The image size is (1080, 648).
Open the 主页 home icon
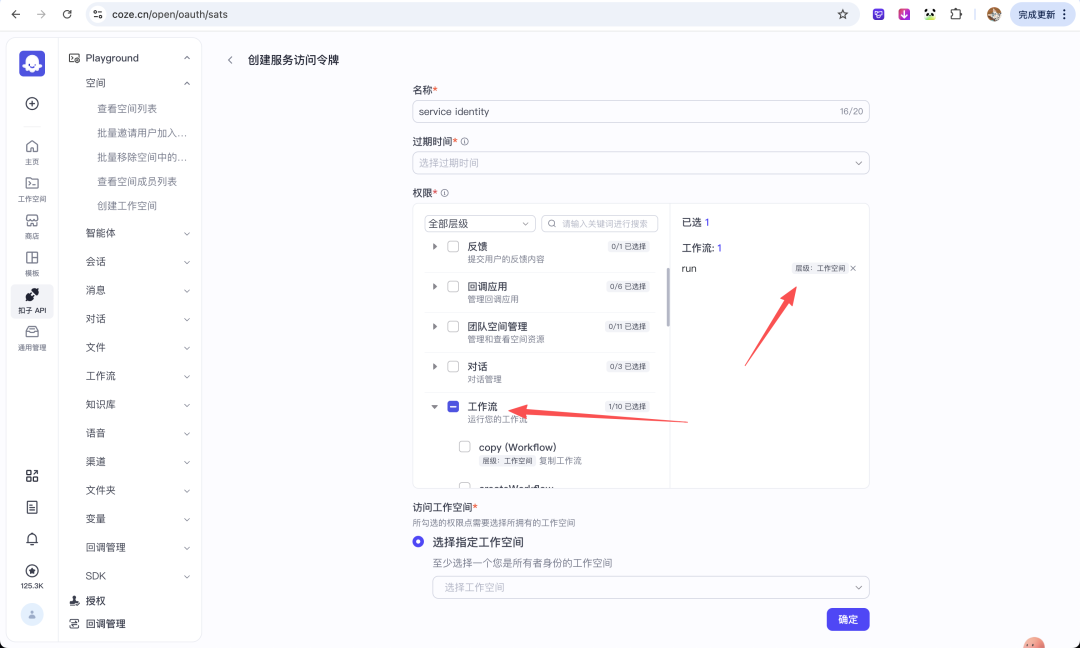pos(32,151)
